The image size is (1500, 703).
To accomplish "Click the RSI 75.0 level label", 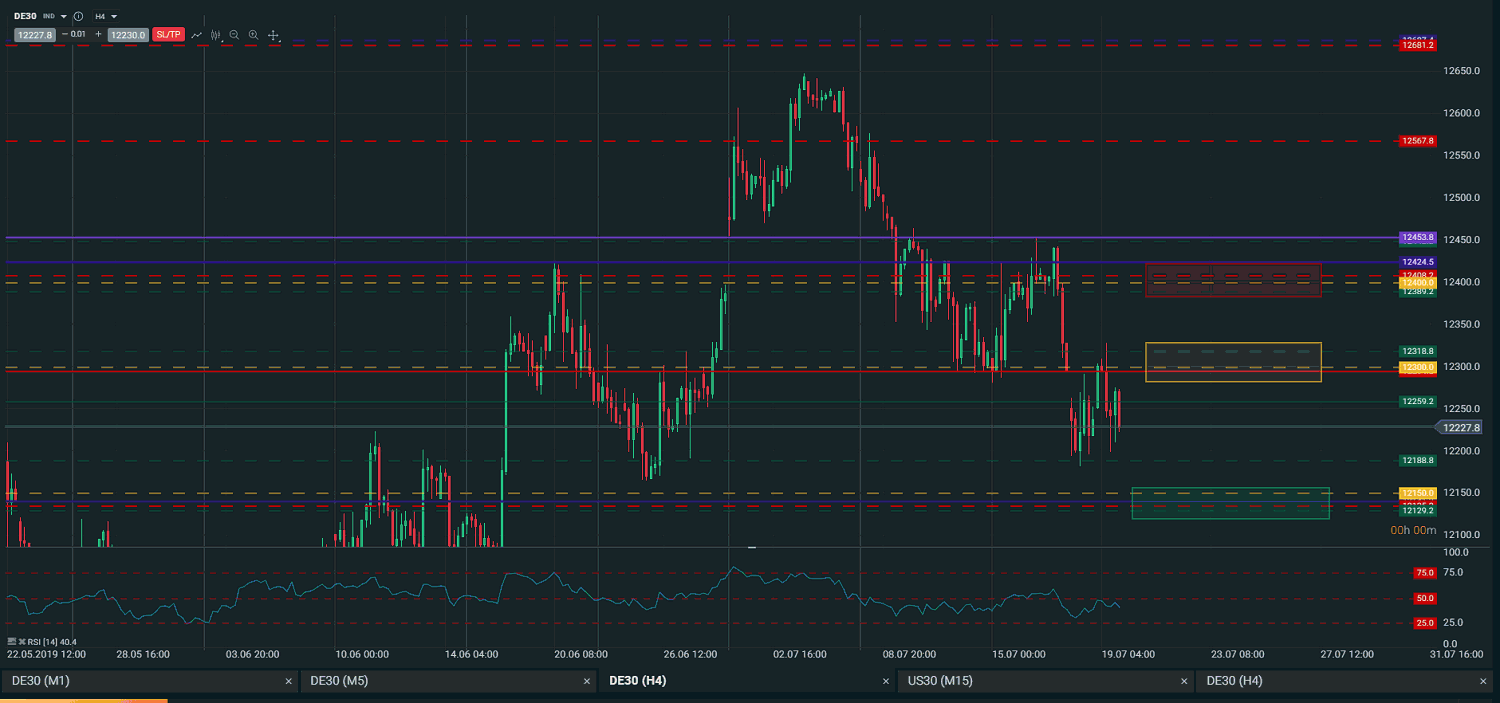I will pos(1425,573).
